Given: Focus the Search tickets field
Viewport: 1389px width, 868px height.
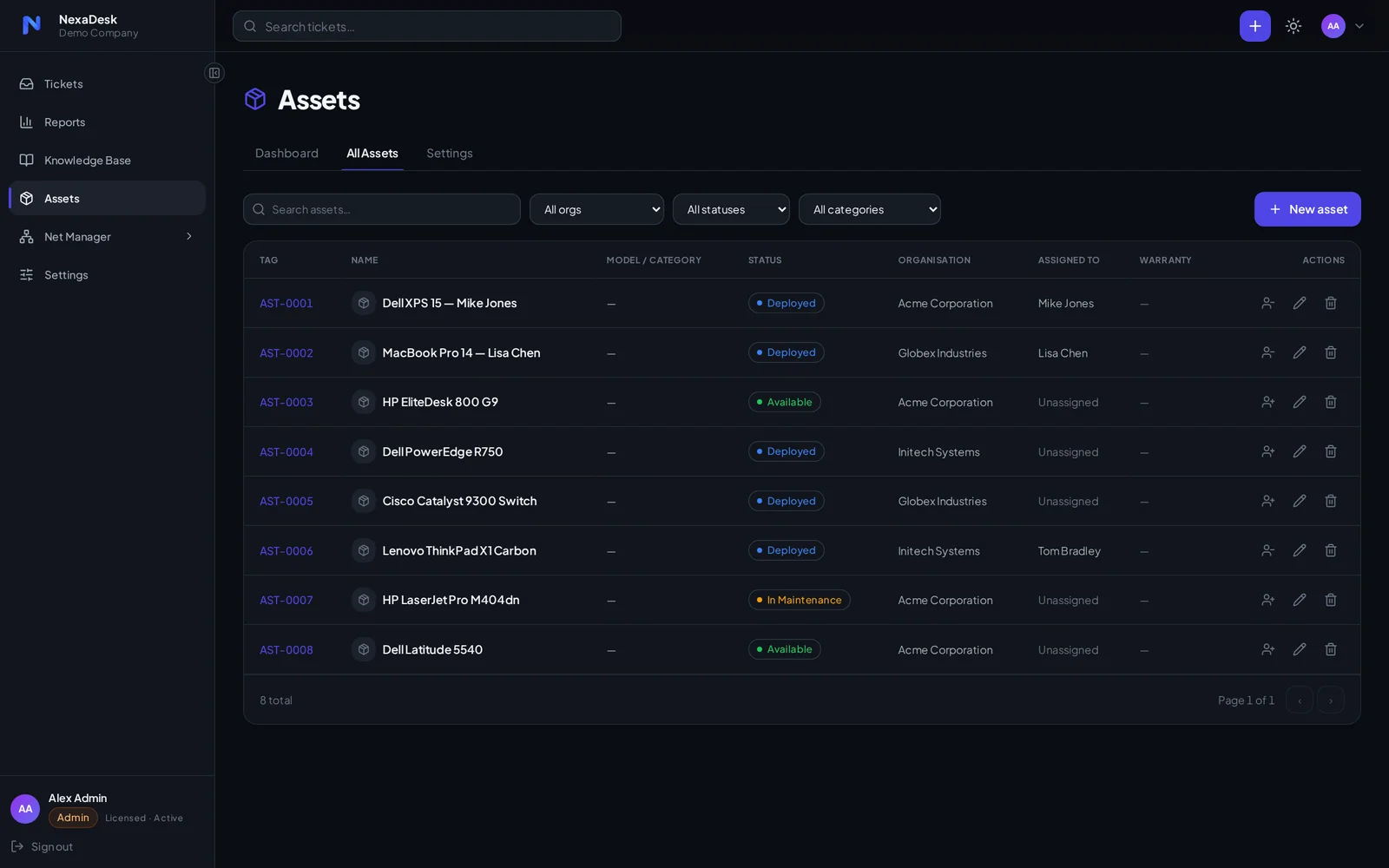Looking at the screenshot, I should pos(426,26).
